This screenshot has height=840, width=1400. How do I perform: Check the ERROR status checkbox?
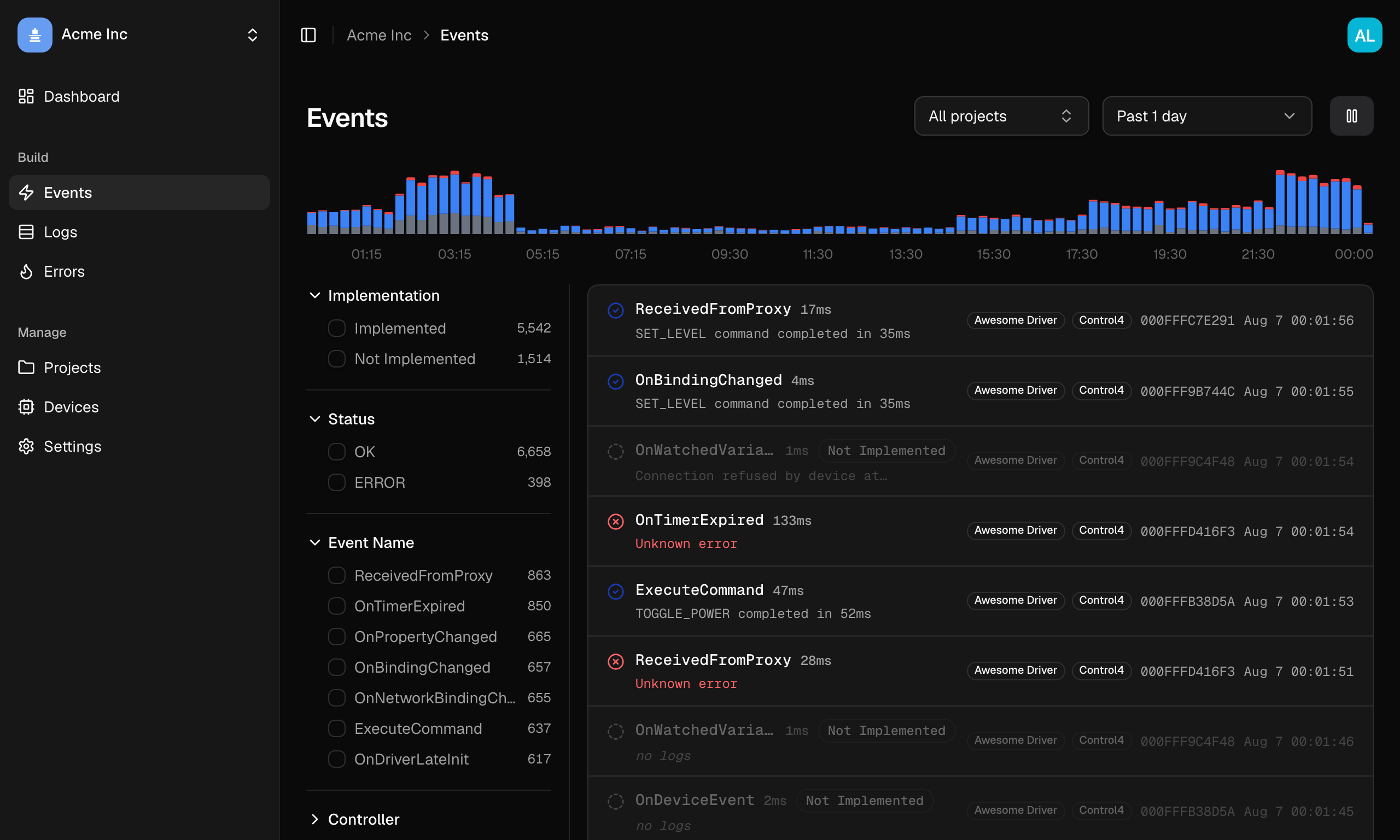[337, 482]
